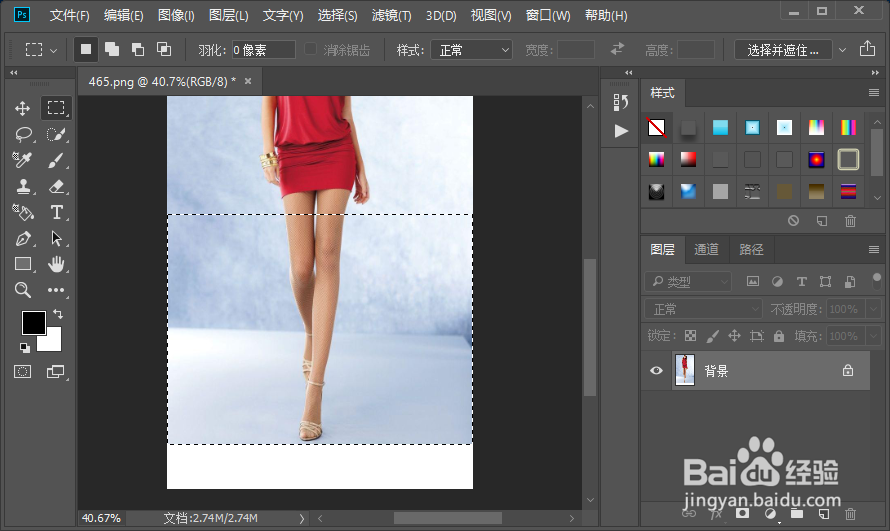
Task: Select the Eraser tool
Action: pos(57,186)
